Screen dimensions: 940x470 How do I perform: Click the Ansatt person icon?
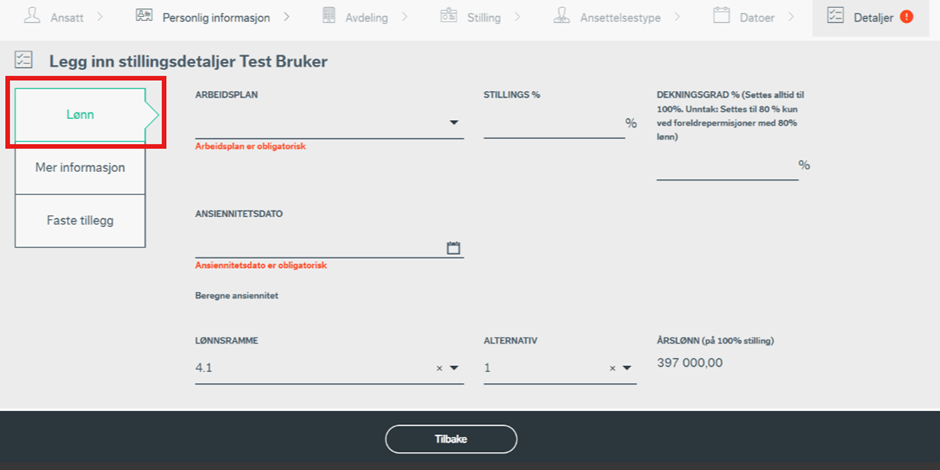(33, 17)
